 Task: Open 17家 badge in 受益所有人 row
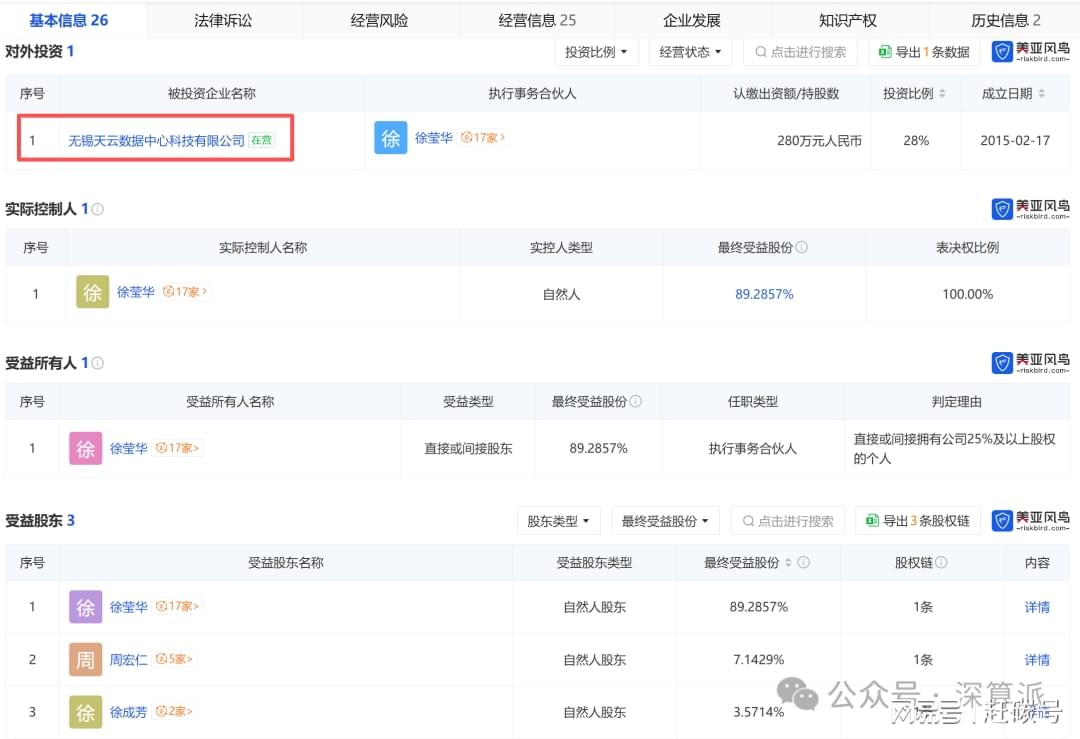pos(177,448)
